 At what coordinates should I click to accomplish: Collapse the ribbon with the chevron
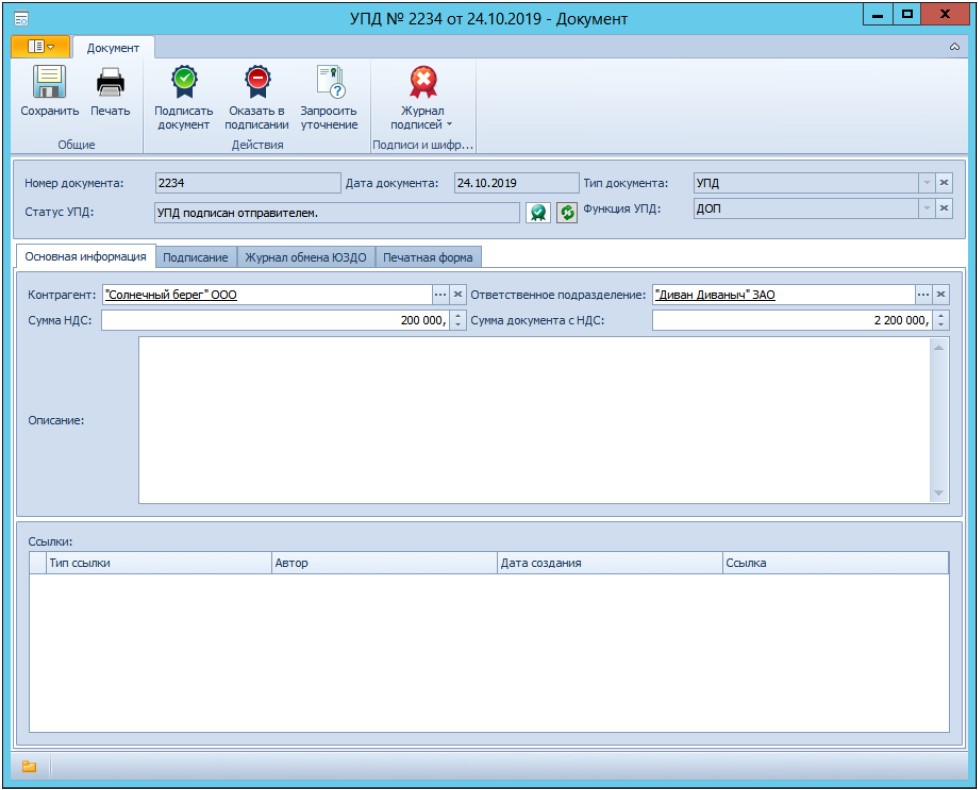[954, 47]
